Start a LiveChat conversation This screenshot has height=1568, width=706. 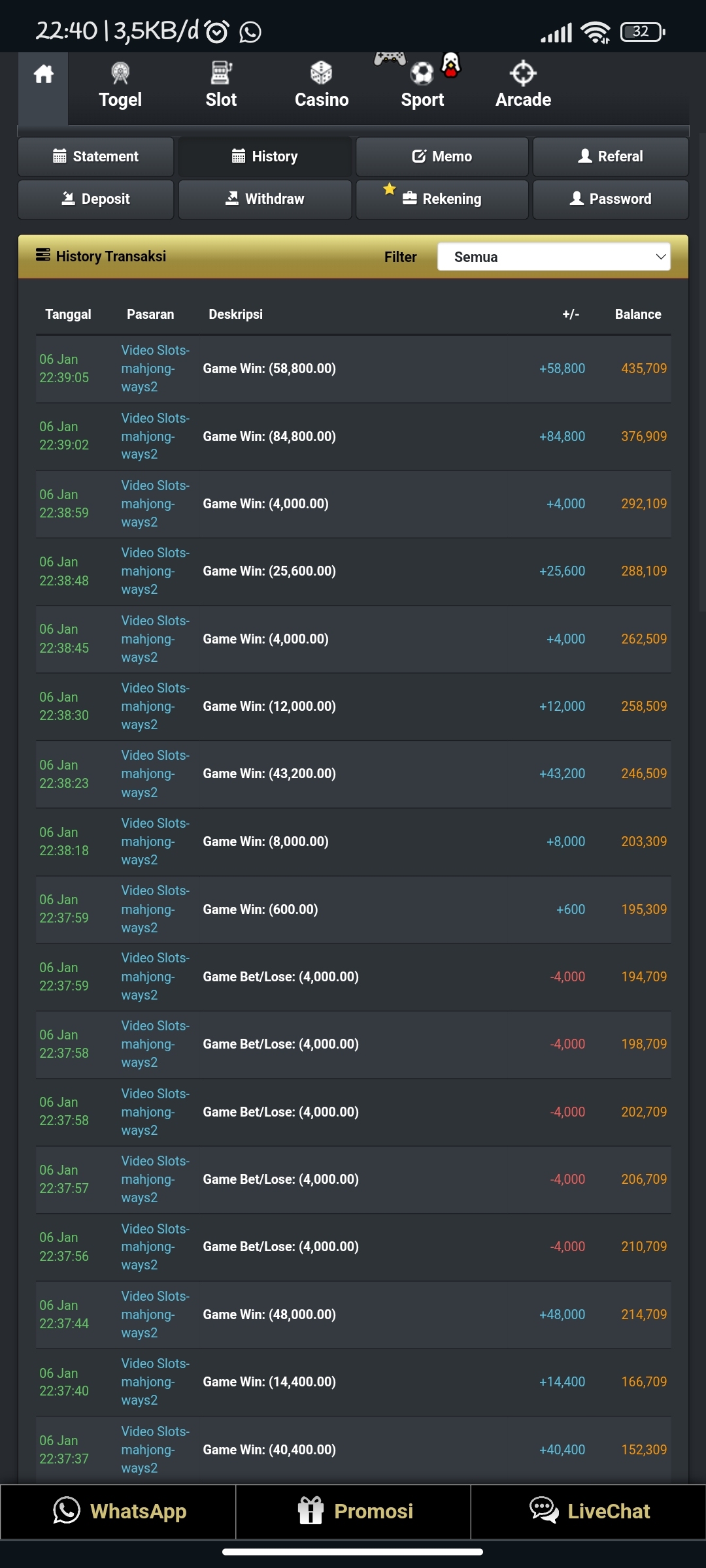click(588, 1511)
